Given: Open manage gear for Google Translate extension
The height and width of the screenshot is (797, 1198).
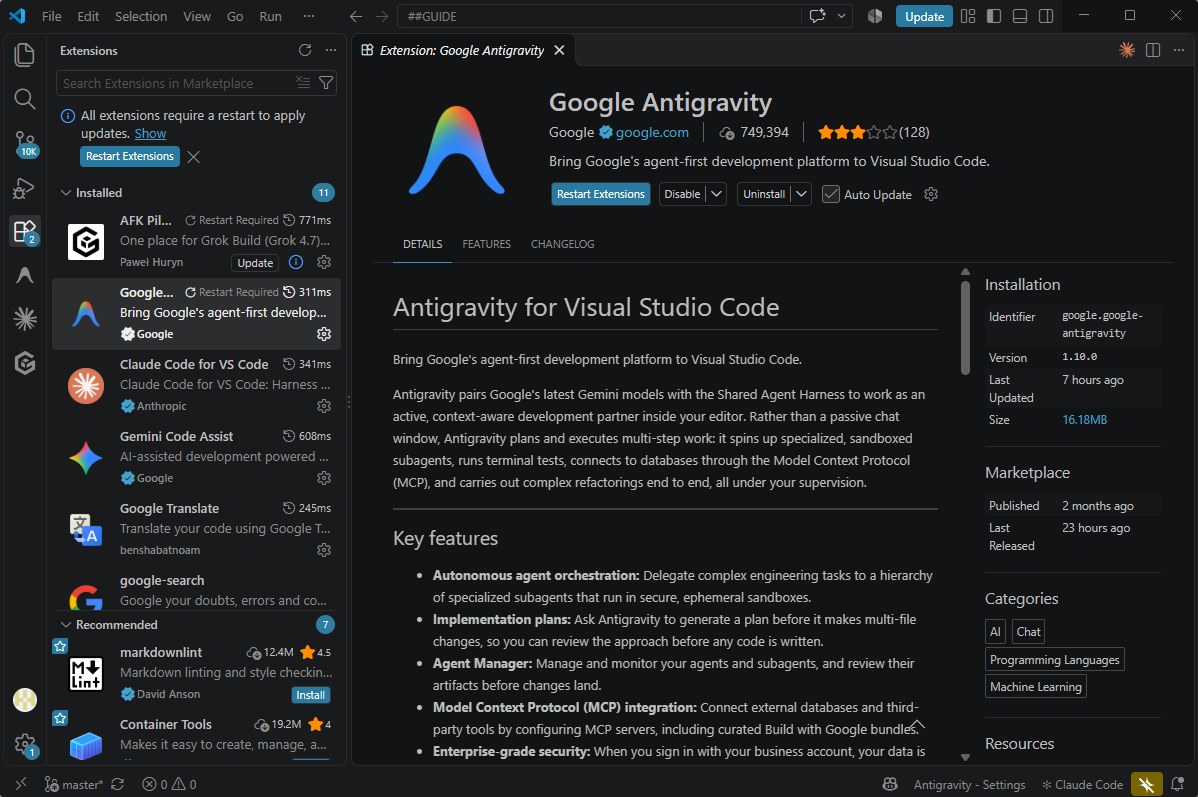Looking at the screenshot, I should point(324,550).
